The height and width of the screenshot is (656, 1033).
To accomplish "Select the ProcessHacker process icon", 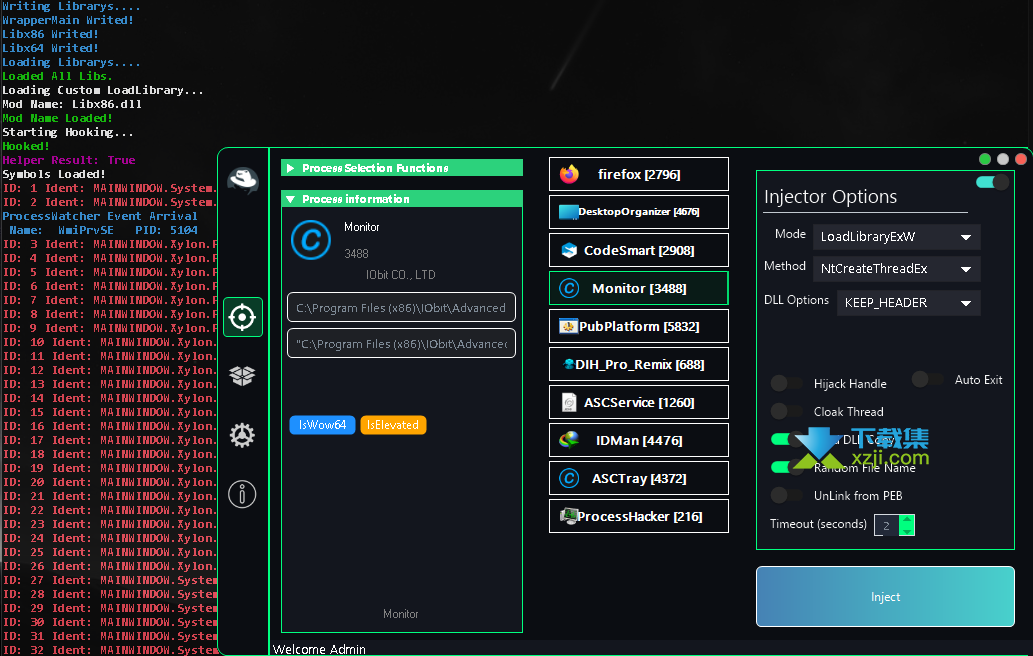I will (568, 516).
